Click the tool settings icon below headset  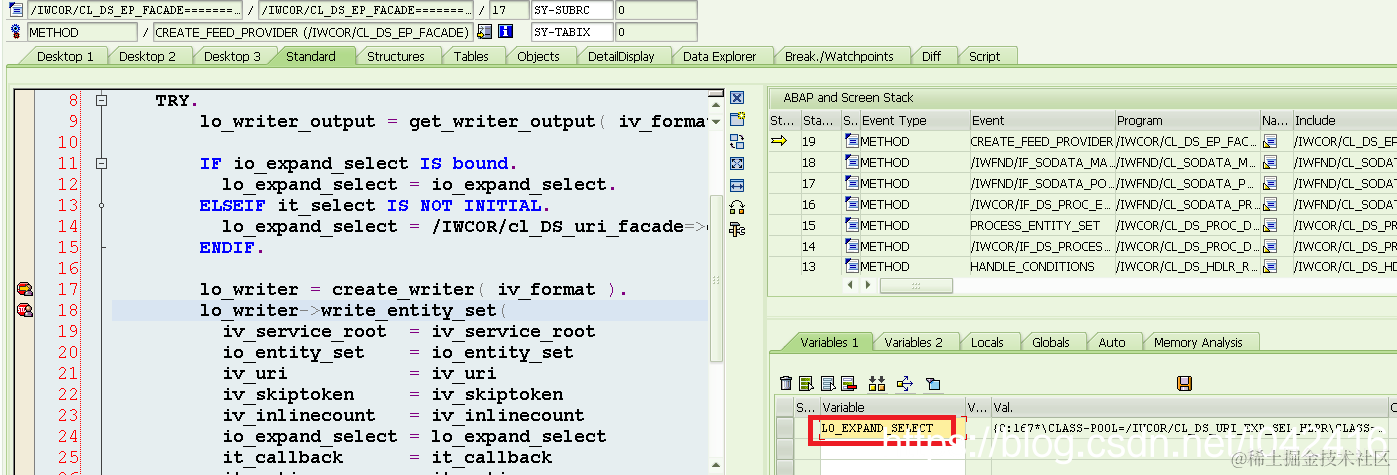tap(737, 229)
